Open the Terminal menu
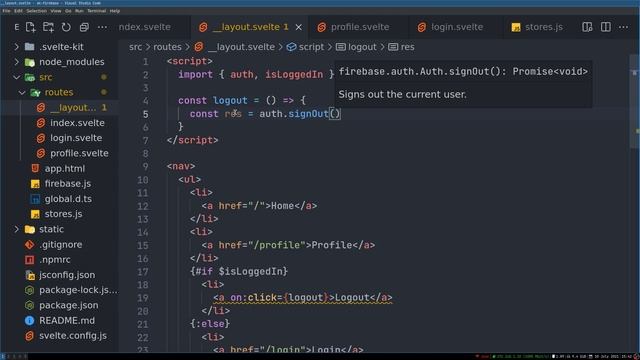Screen dimensions: 640x360 click(97, 11)
